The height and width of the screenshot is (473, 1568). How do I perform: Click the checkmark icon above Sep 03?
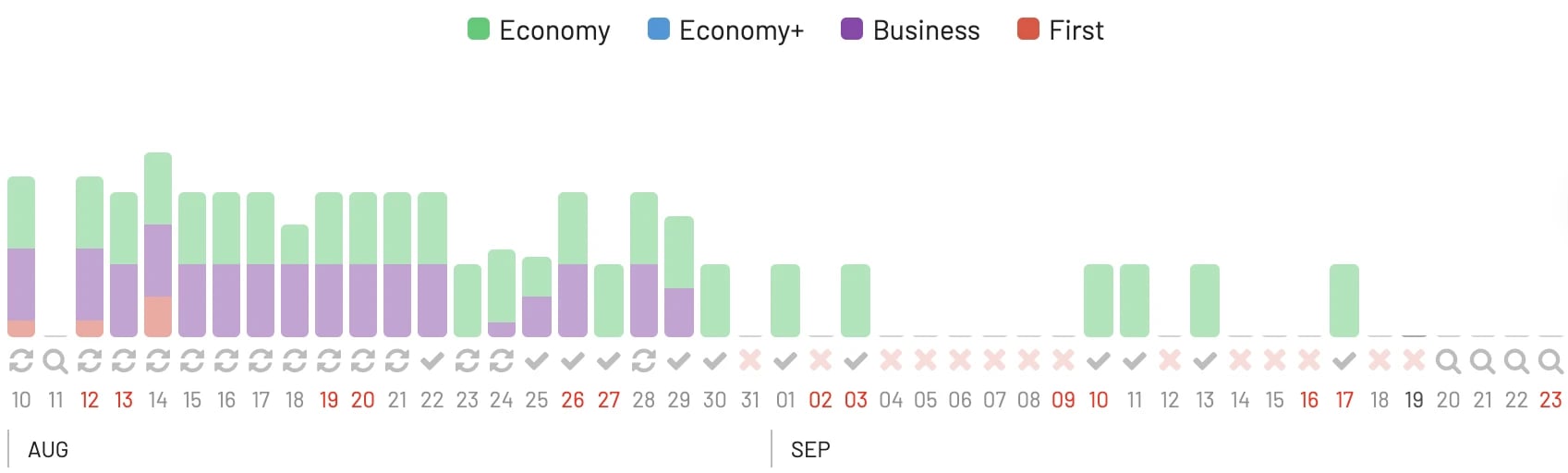(x=856, y=361)
